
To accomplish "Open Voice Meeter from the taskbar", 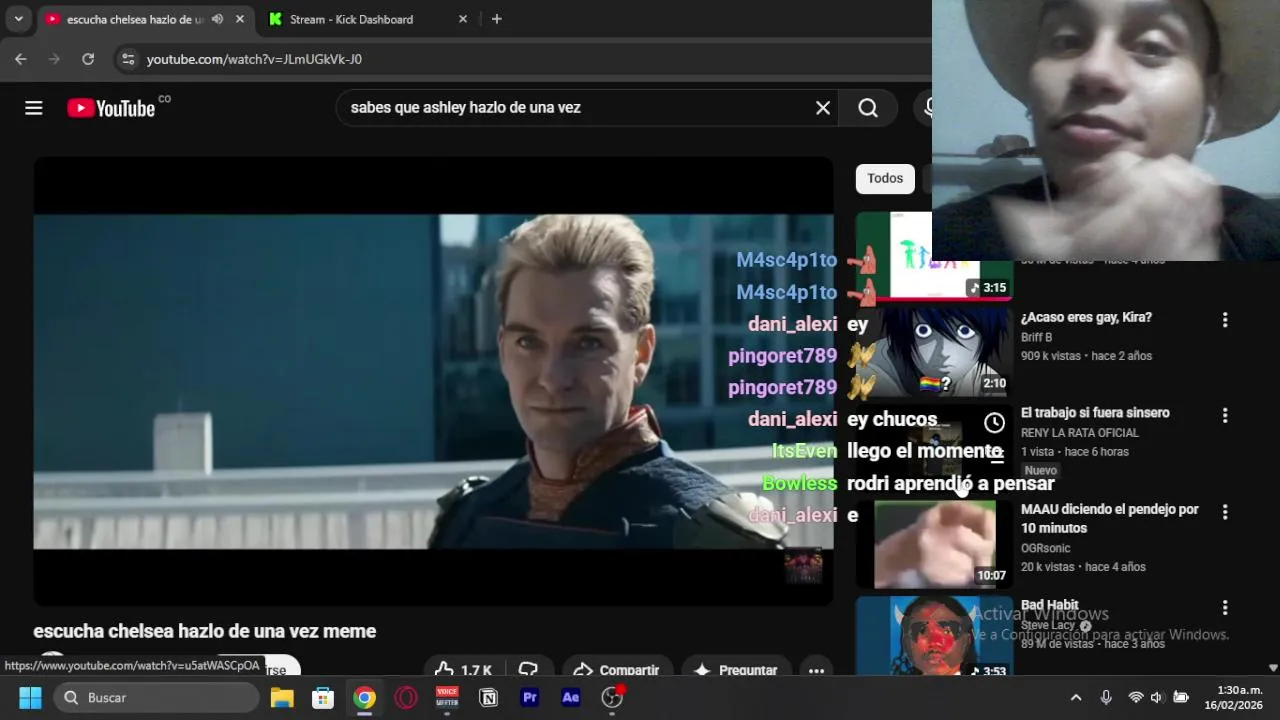I will [x=447, y=697].
